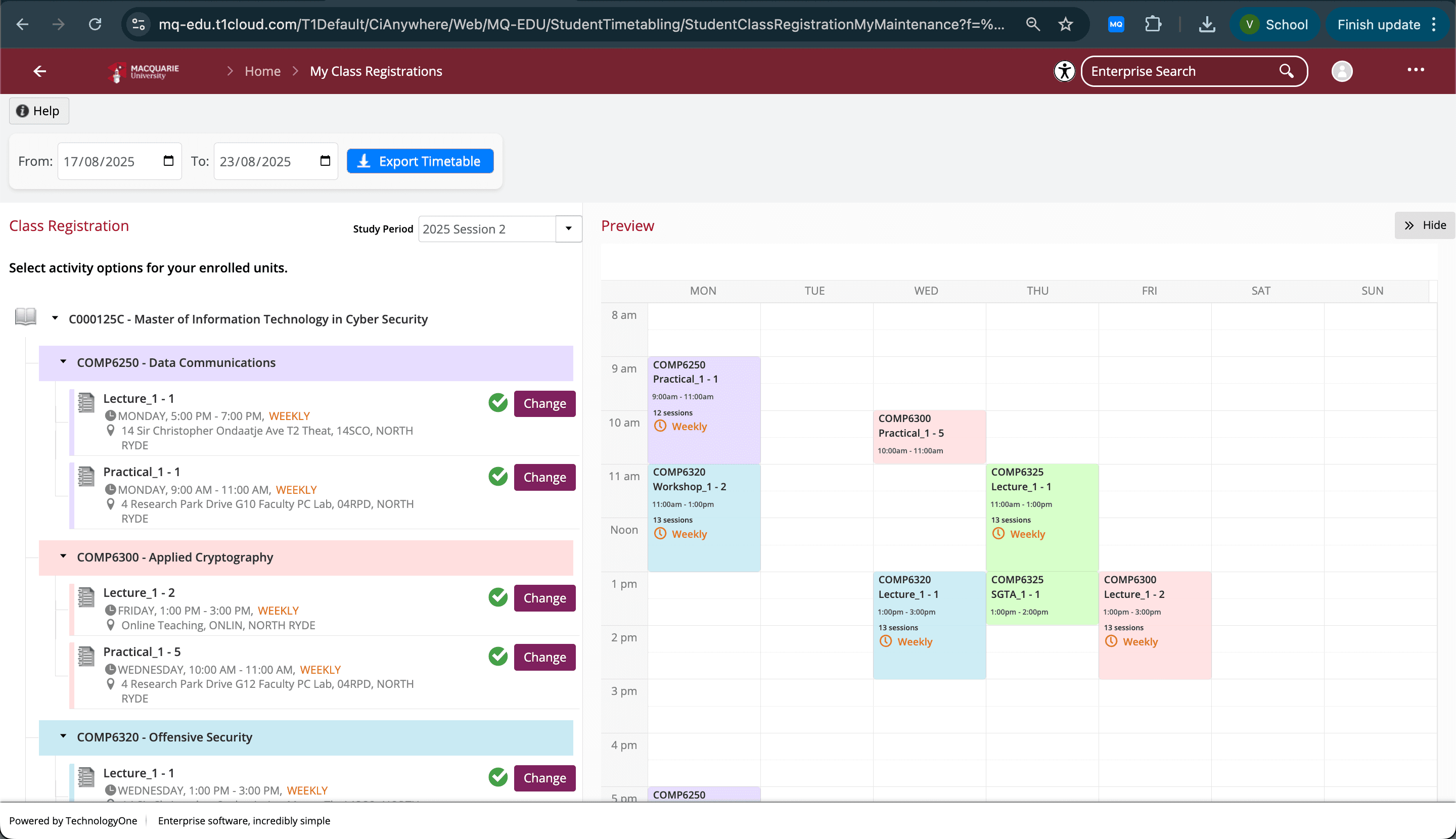The height and width of the screenshot is (839, 1456).
Task: Click the Enterprise Search magnifier icon
Action: click(x=1287, y=71)
